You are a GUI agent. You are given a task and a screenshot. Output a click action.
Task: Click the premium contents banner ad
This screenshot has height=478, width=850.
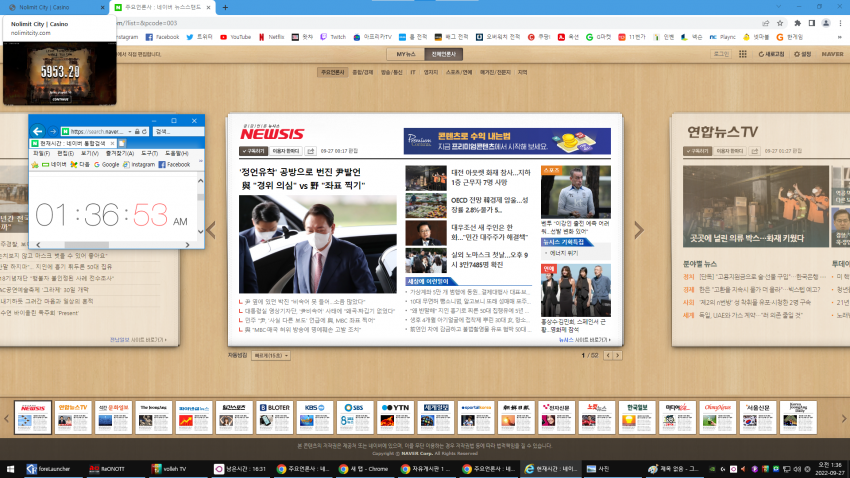507,141
